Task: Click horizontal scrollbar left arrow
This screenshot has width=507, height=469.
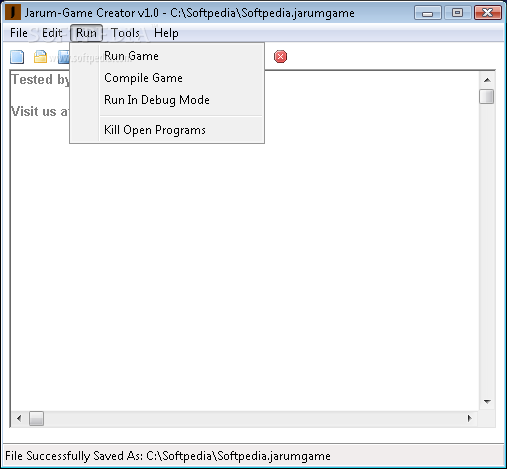Action: coord(19,418)
